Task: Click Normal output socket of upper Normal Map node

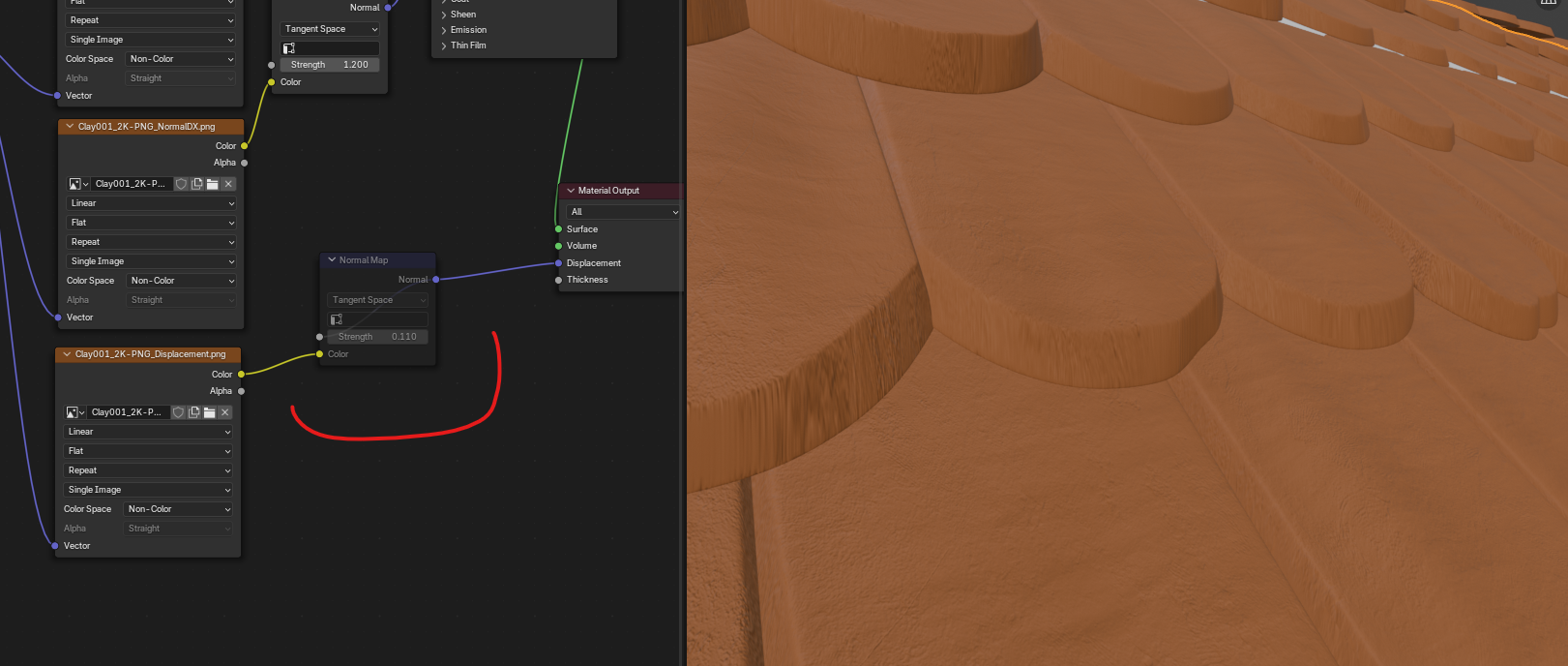Action: [x=388, y=8]
